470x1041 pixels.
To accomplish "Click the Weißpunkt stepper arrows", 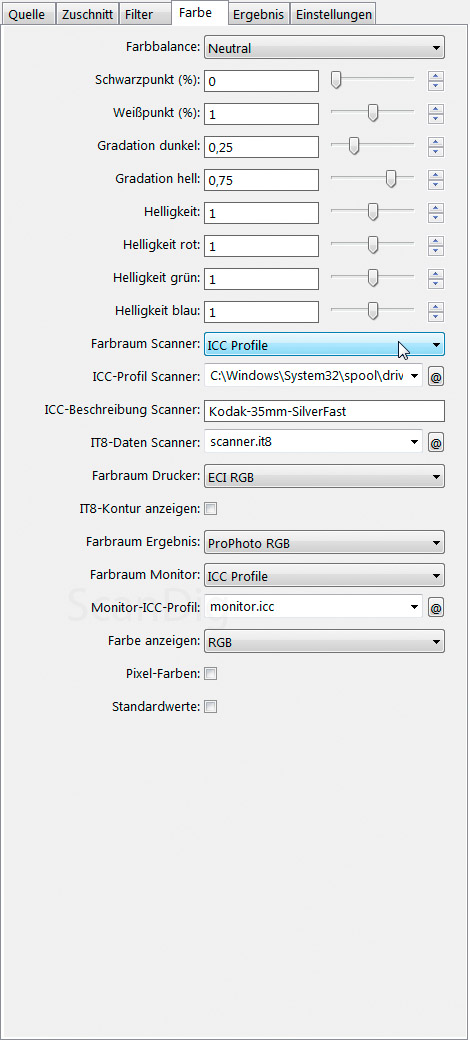I will [x=435, y=114].
